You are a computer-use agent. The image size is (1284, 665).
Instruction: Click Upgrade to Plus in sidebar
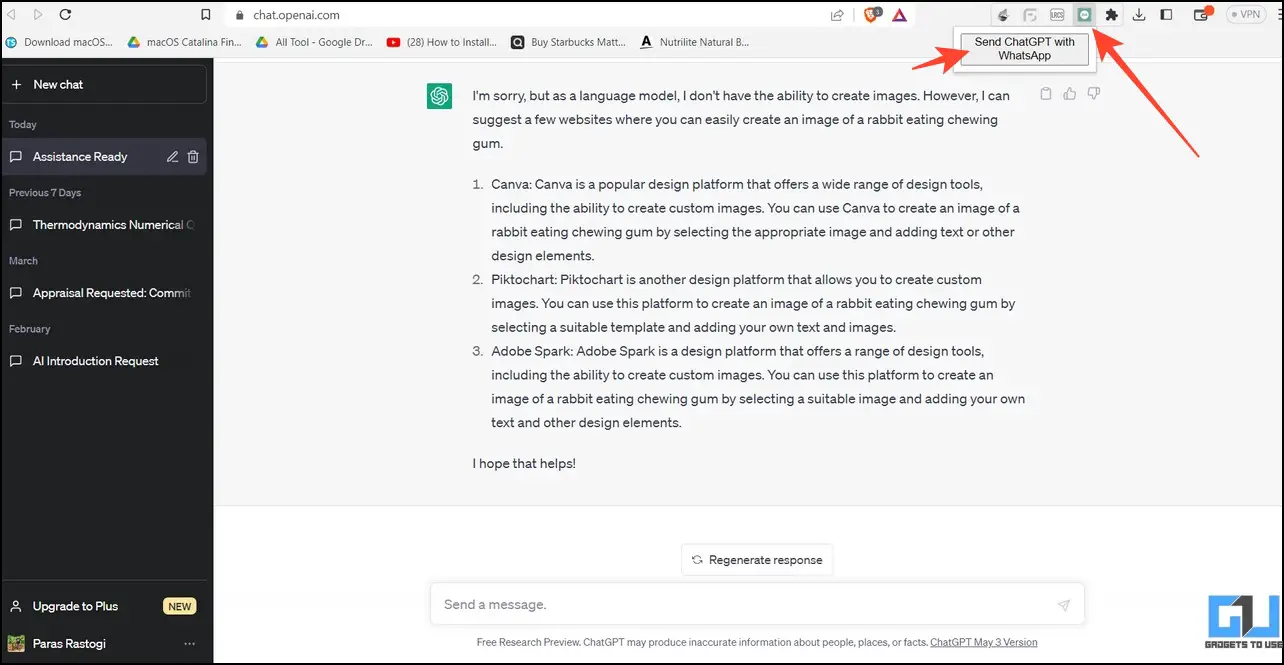click(x=104, y=606)
